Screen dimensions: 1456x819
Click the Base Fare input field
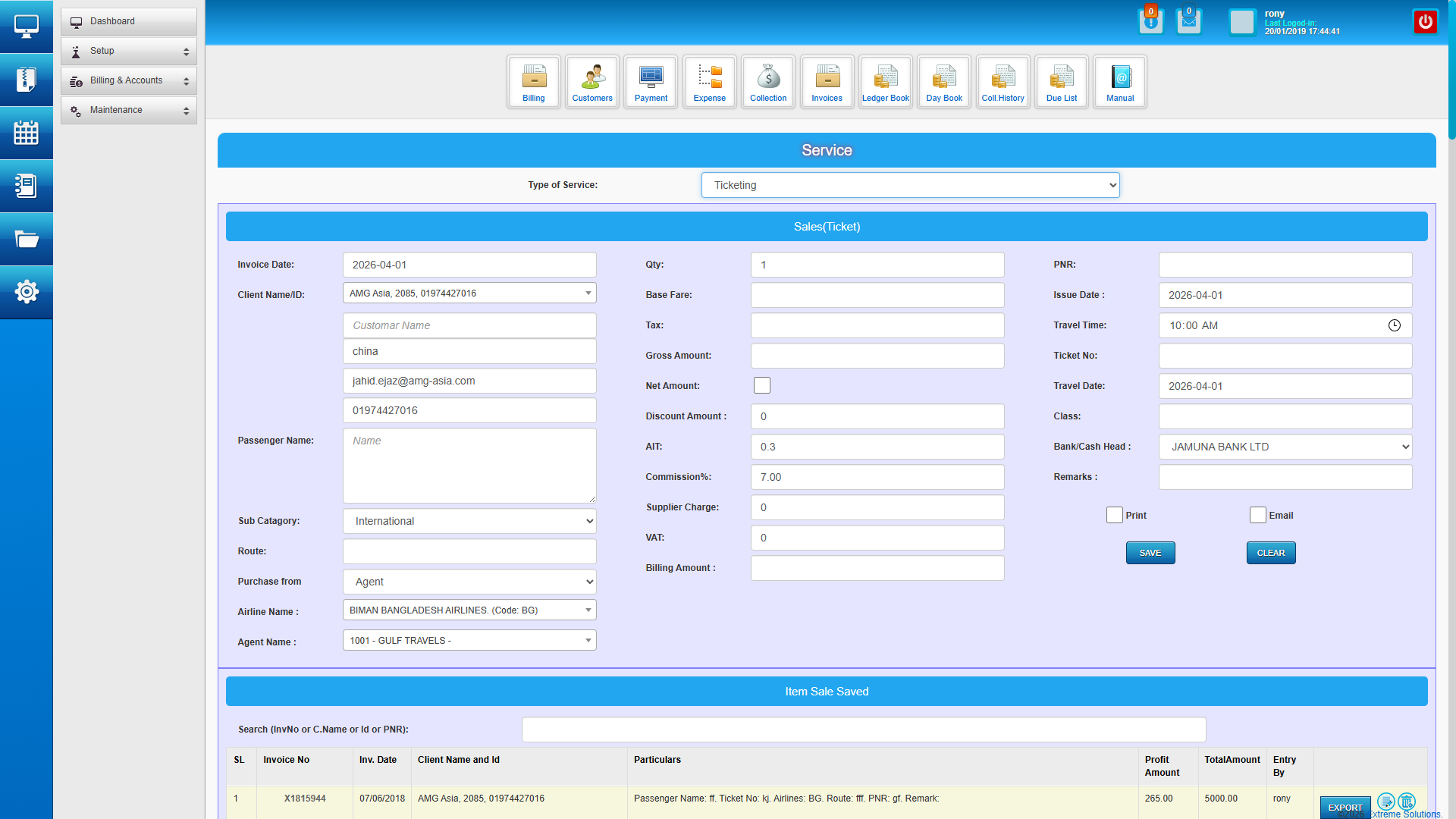coord(877,295)
